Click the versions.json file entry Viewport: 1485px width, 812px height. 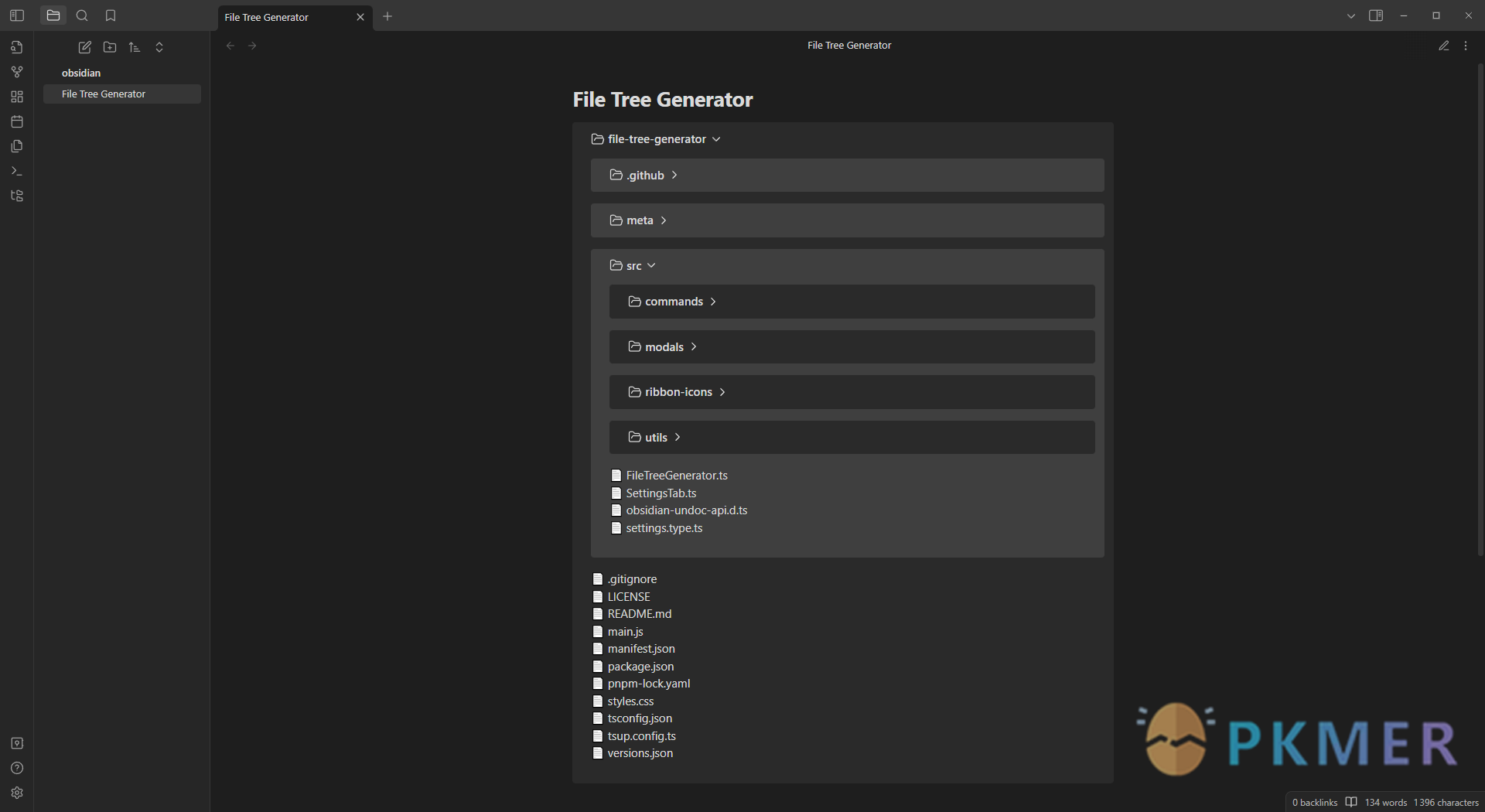pyautogui.click(x=633, y=753)
